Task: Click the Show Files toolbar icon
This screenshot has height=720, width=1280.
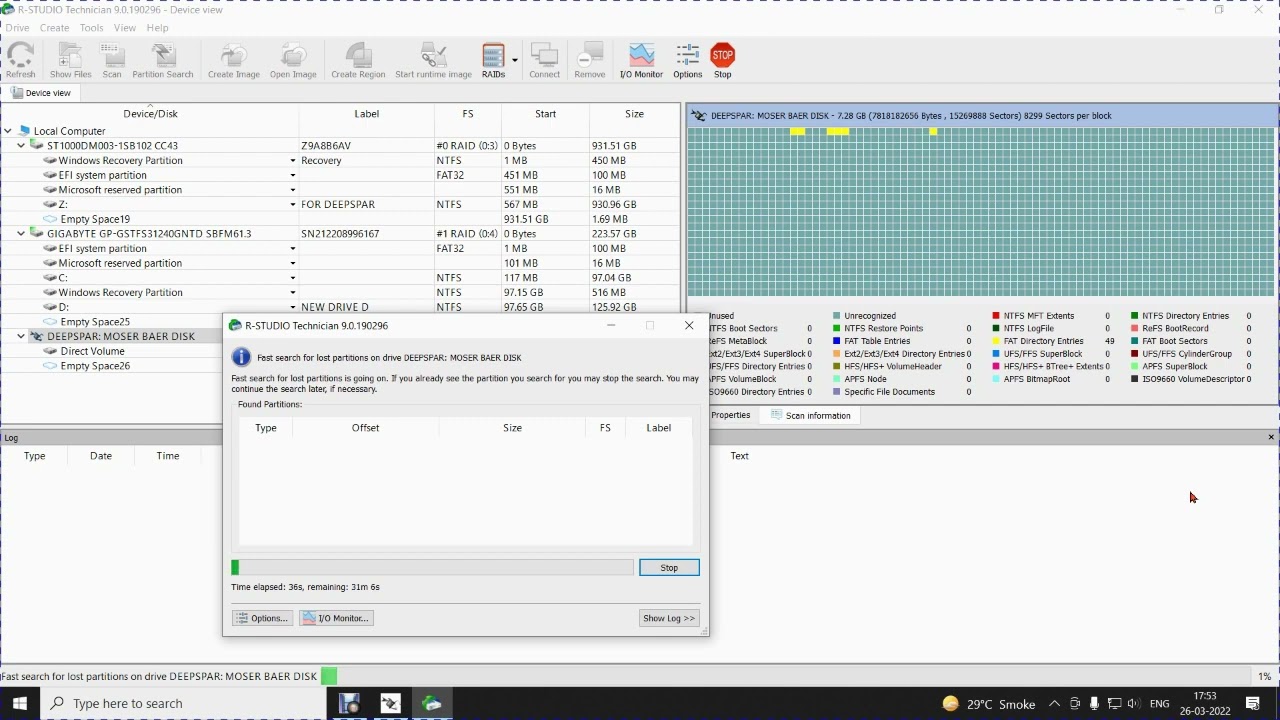Action: [x=70, y=61]
